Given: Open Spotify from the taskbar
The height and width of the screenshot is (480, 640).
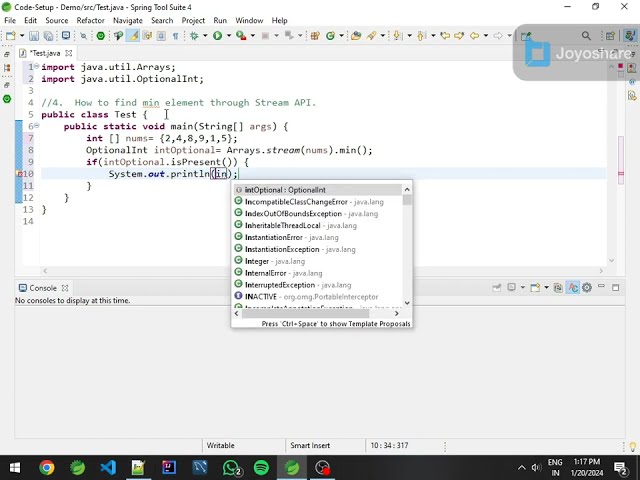Looking at the screenshot, I should pos(261,468).
